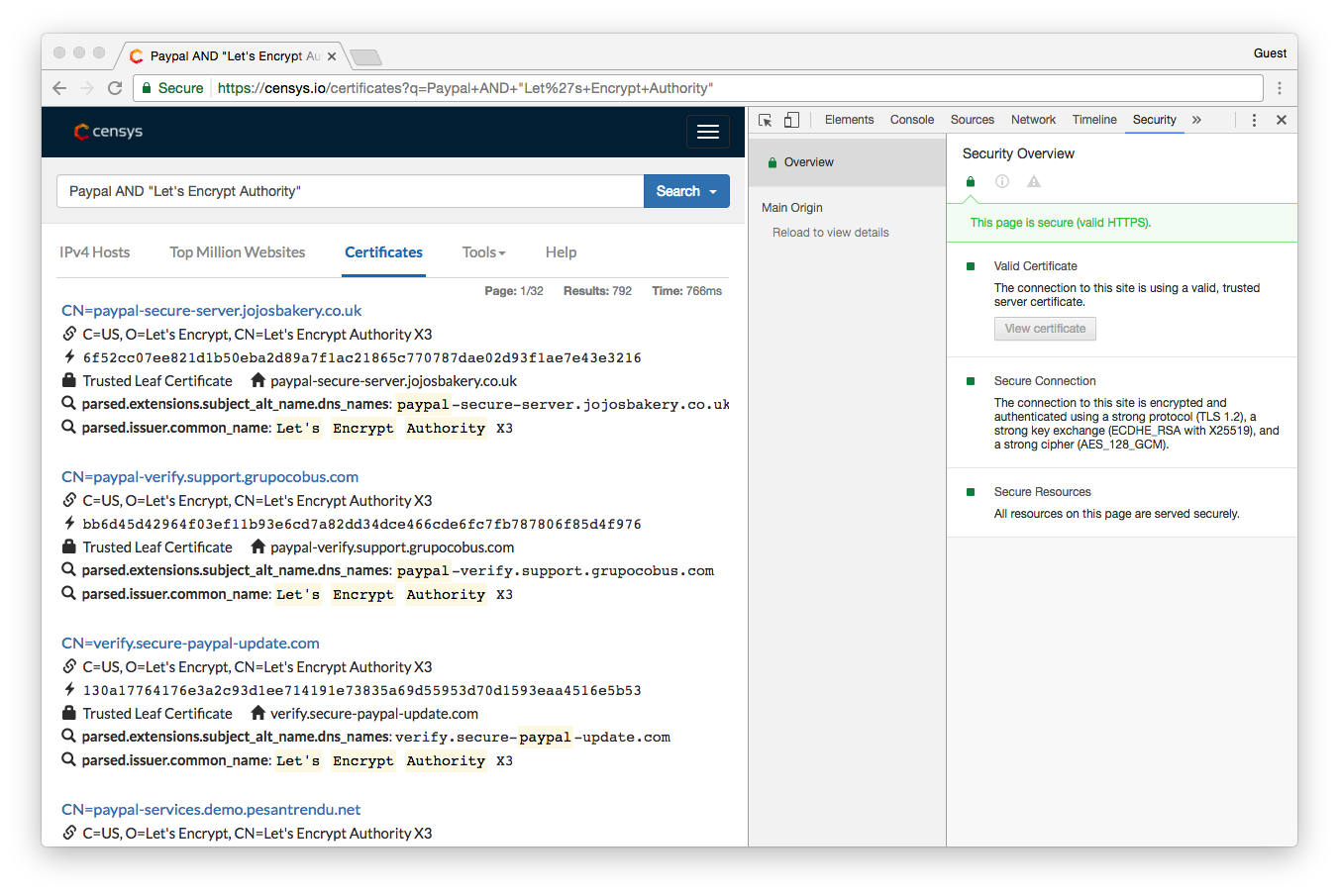
Task: Open DevTools Timeline tab
Action: pyautogui.click(x=1094, y=120)
